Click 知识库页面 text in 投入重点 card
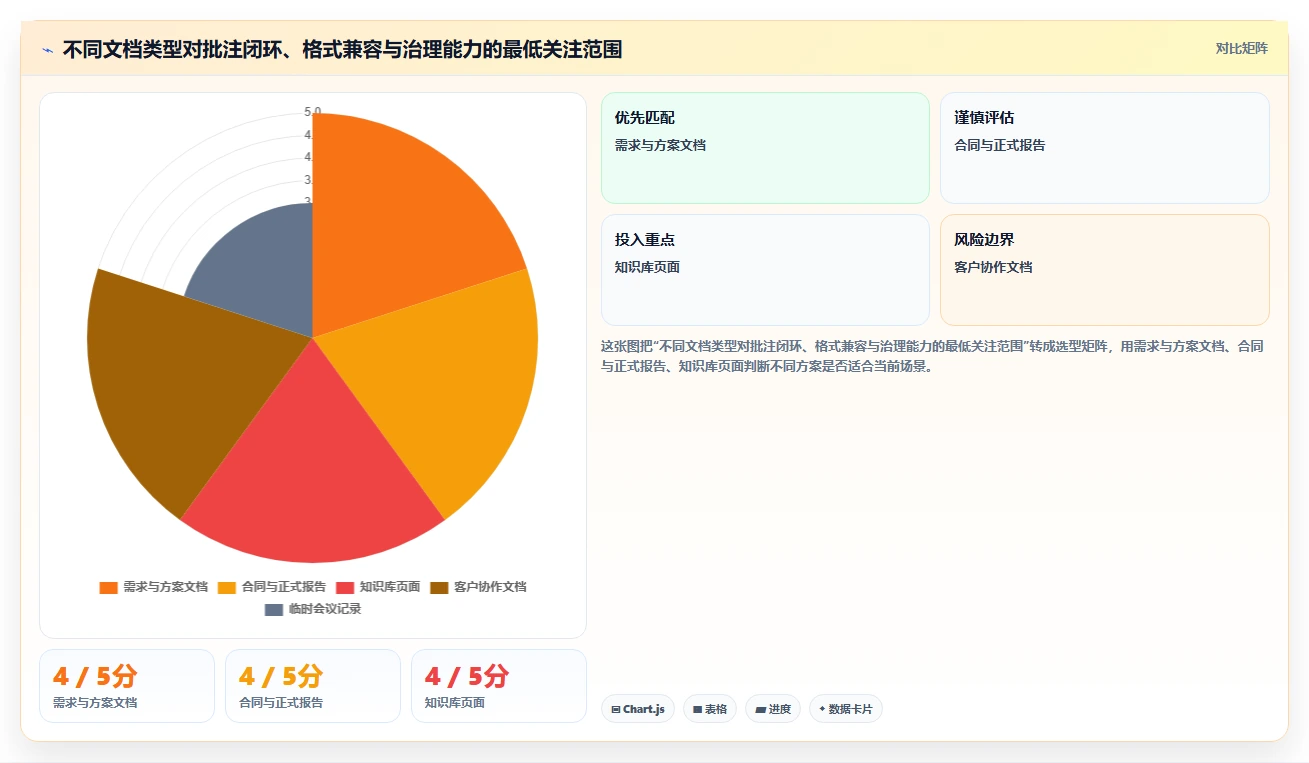Viewport: 1309px width, 763px height. point(648,267)
